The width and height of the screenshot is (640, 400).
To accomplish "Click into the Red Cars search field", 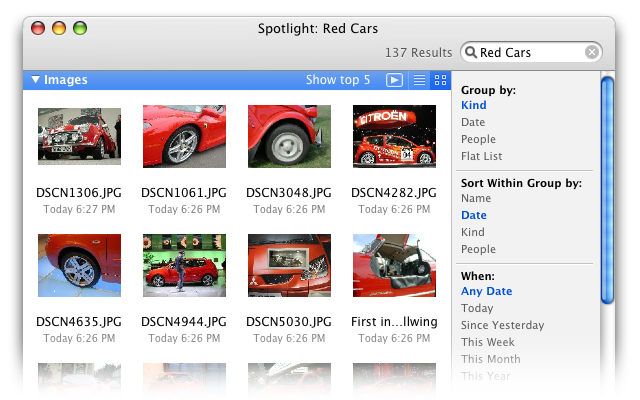I will point(530,52).
